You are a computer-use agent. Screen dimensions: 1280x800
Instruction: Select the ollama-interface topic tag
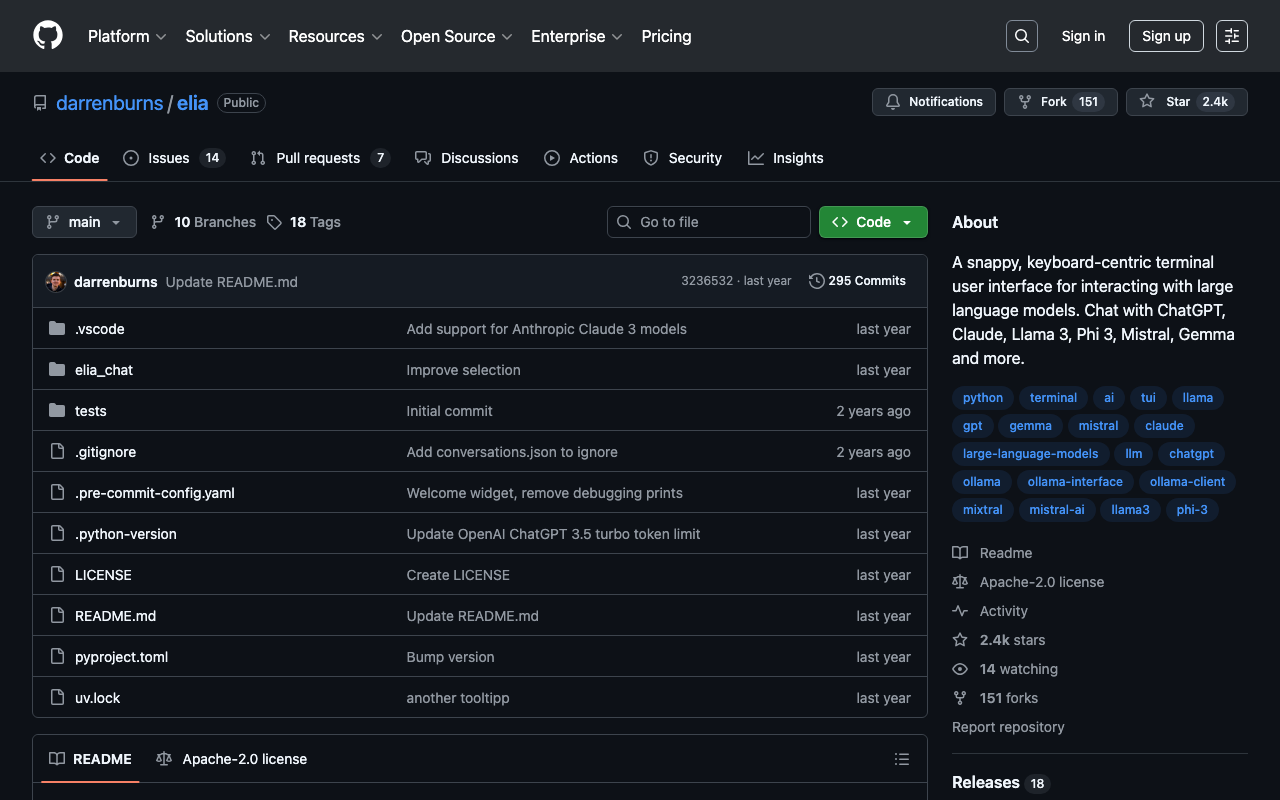(1075, 482)
